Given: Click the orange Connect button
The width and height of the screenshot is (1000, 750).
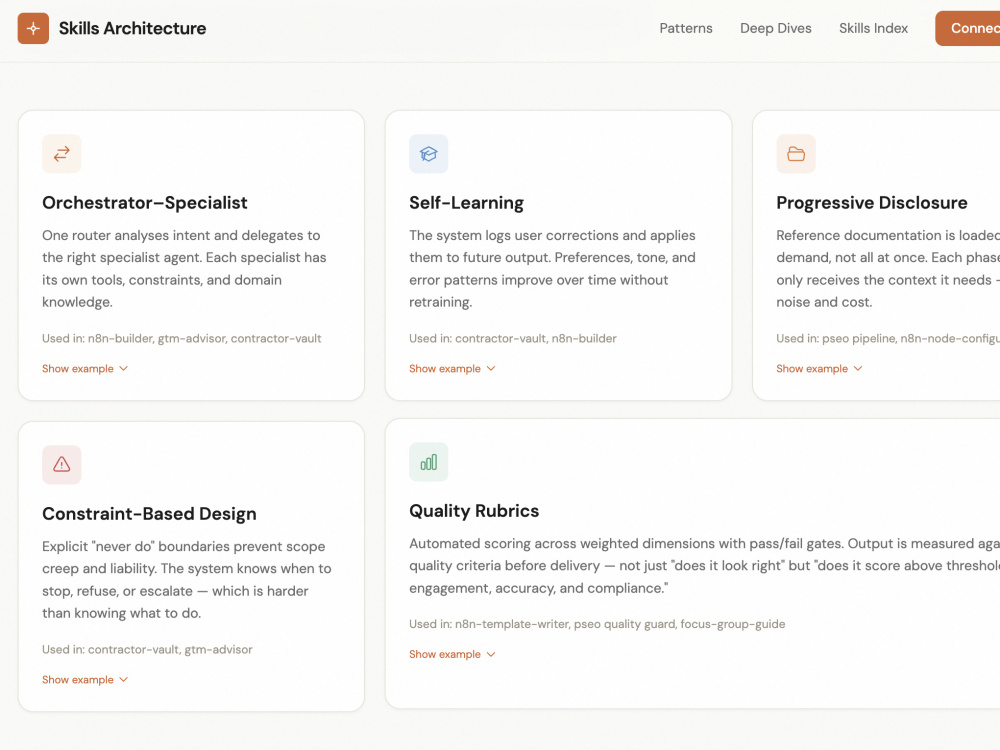Looking at the screenshot, I should coord(967,28).
